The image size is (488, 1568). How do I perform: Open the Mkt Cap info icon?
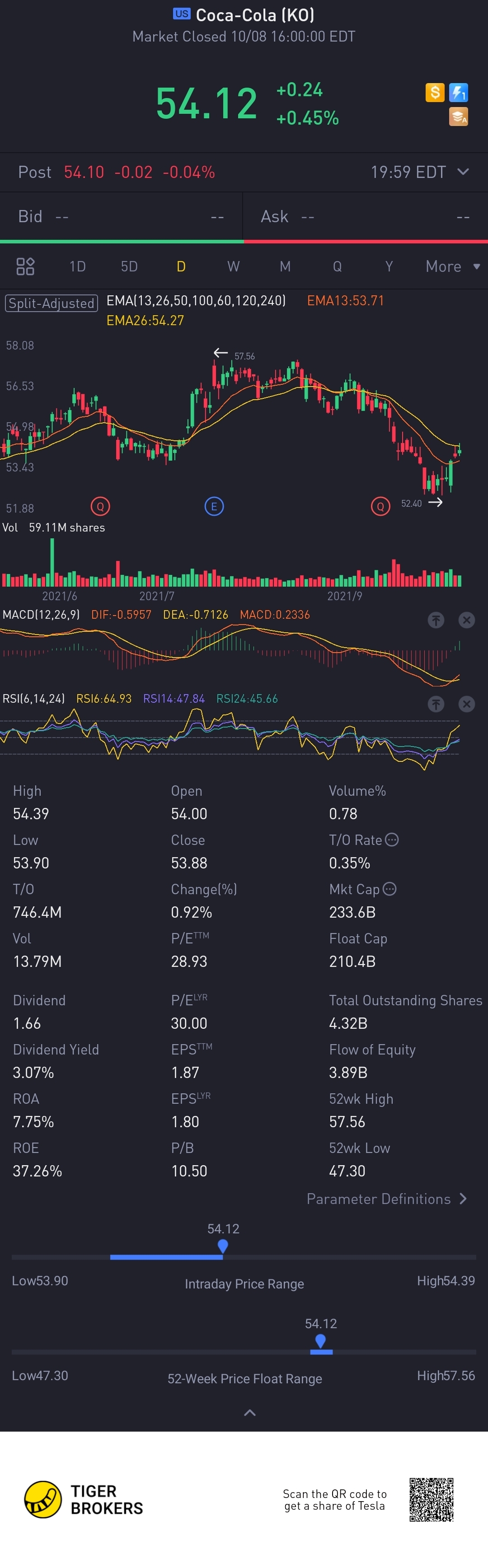pos(390,889)
